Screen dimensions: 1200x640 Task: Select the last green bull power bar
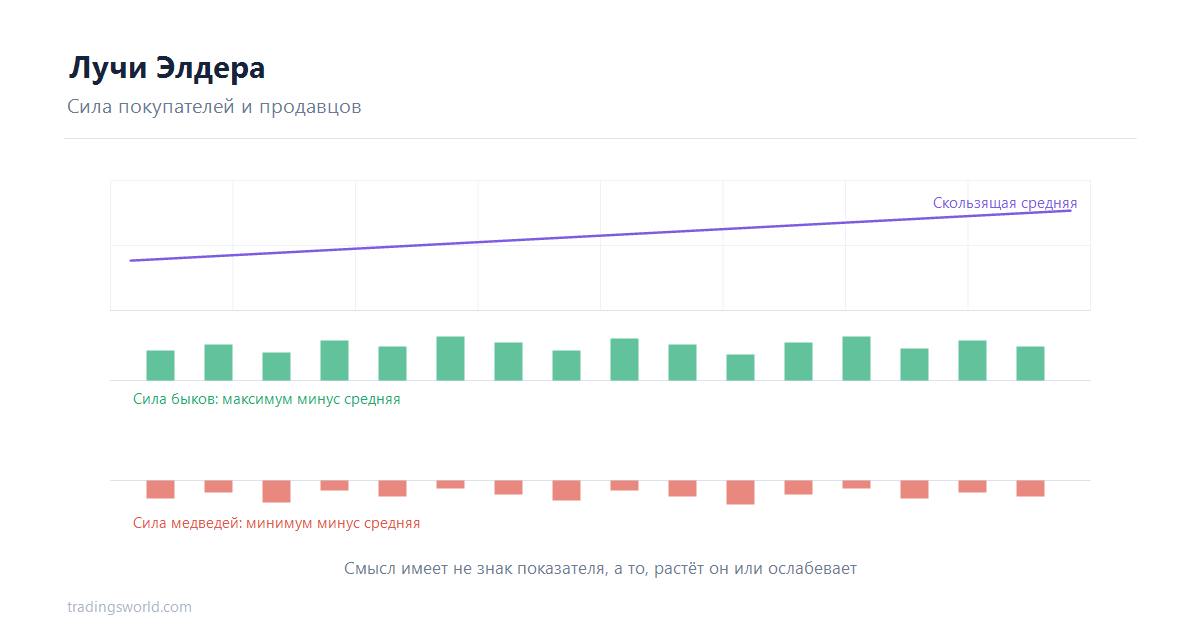1030,363
